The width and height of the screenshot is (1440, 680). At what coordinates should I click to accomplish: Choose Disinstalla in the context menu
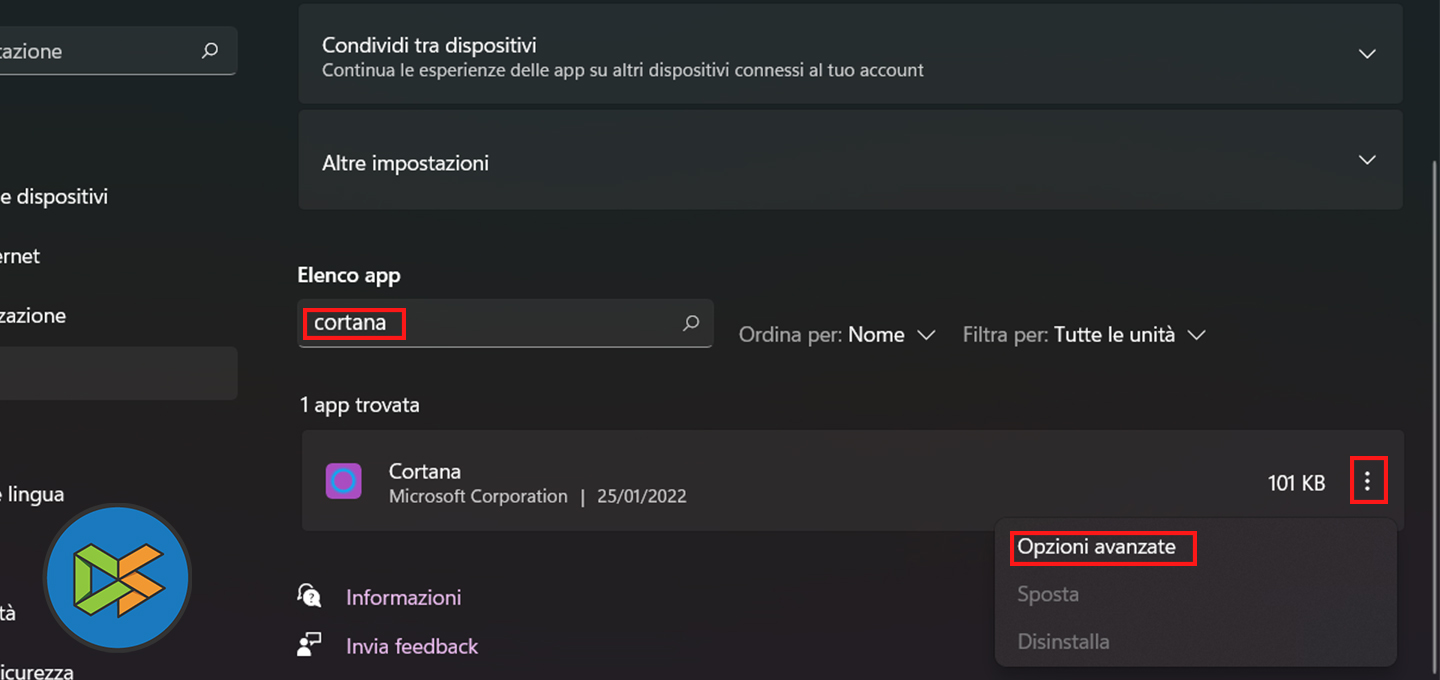(1063, 641)
